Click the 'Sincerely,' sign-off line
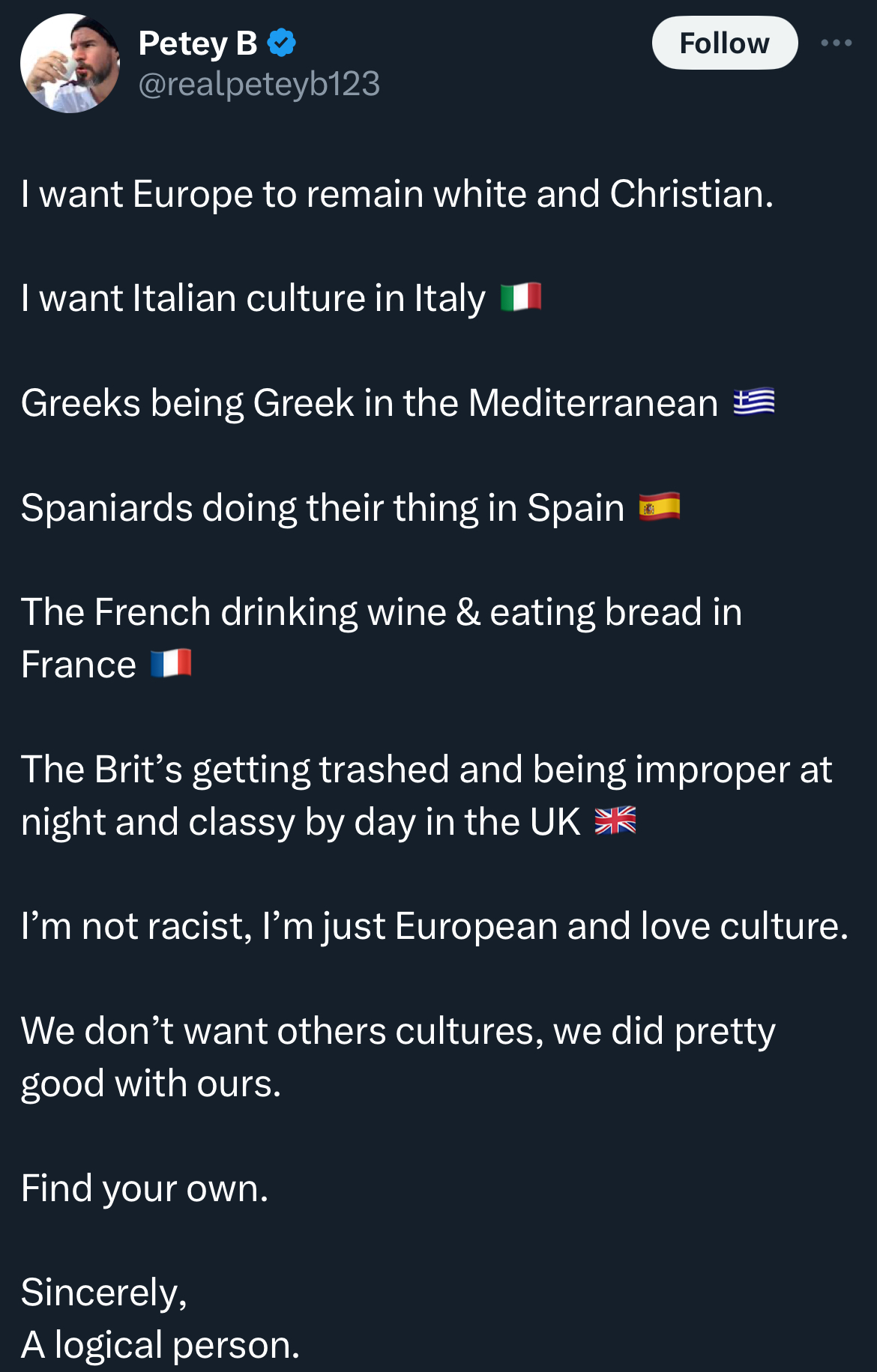The width and height of the screenshot is (877, 1372). [104, 1293]
